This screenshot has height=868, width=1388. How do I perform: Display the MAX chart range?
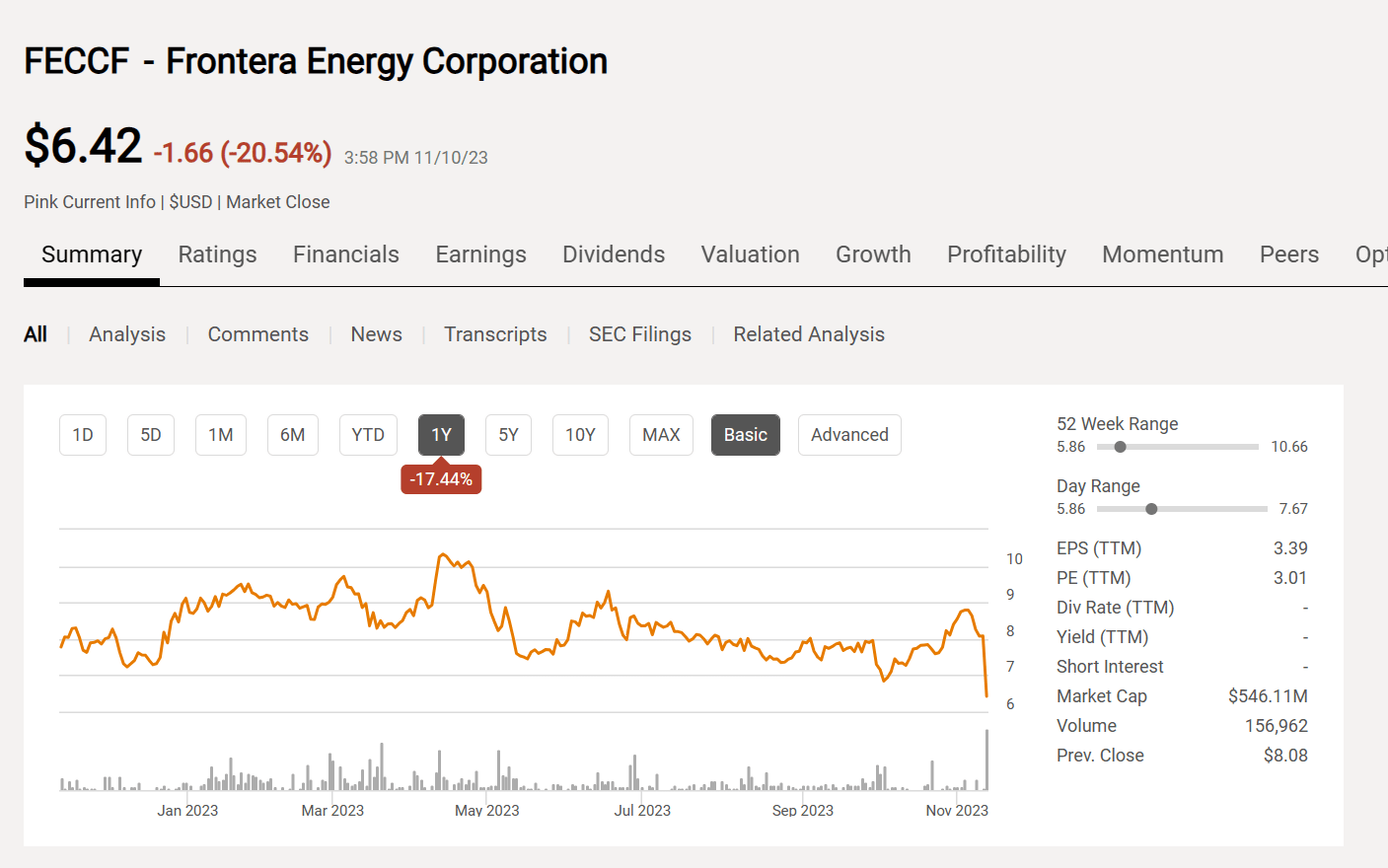coord(661,434)
